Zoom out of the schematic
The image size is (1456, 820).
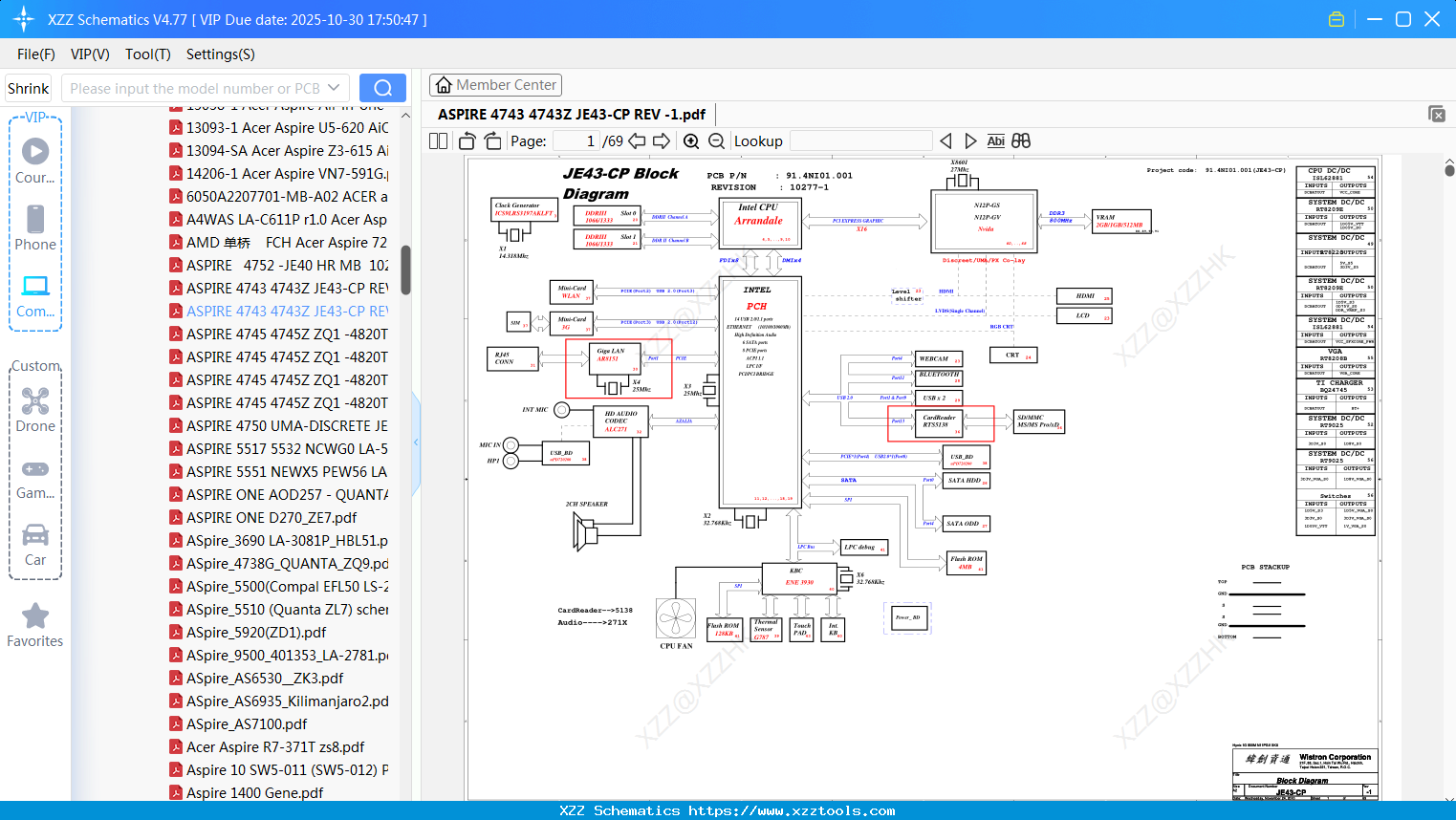click(716, 141)
